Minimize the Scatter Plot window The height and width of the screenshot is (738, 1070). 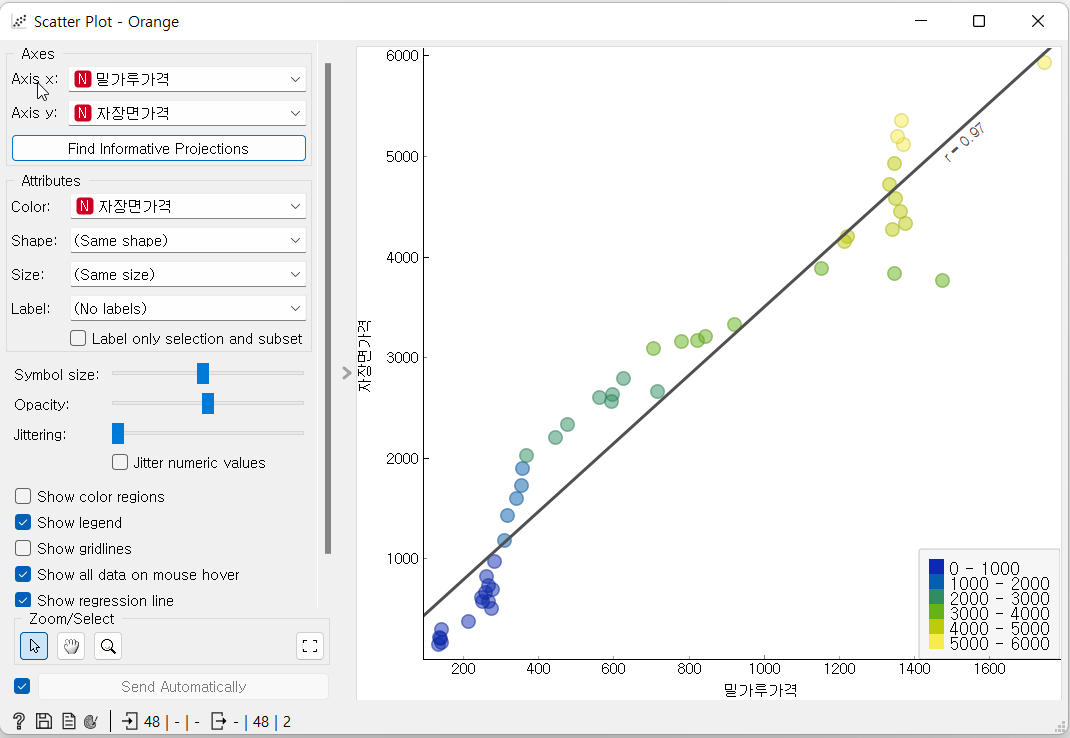point(921,21)
